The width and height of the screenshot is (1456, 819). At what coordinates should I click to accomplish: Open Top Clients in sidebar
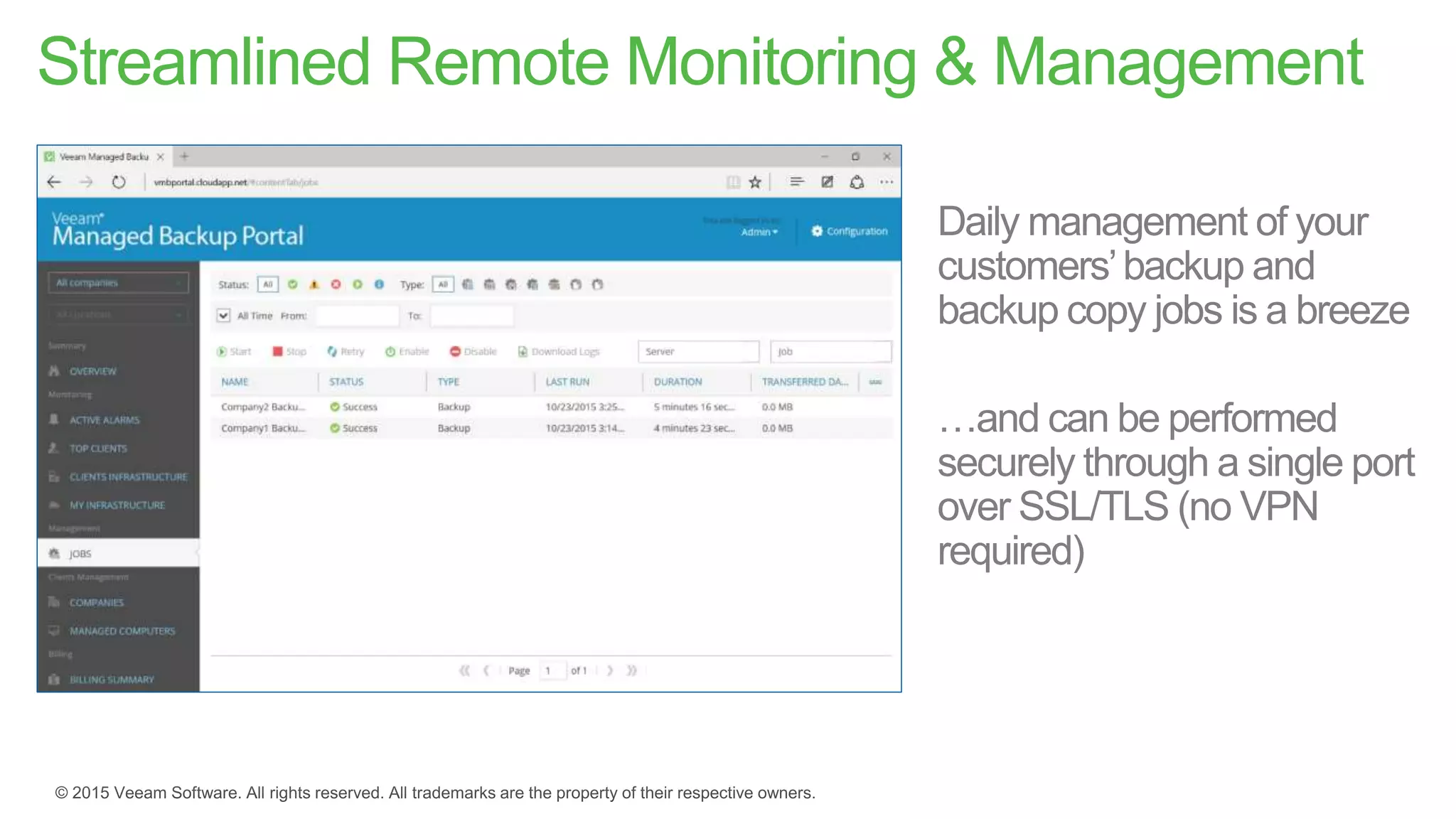[x=97, y=449]
